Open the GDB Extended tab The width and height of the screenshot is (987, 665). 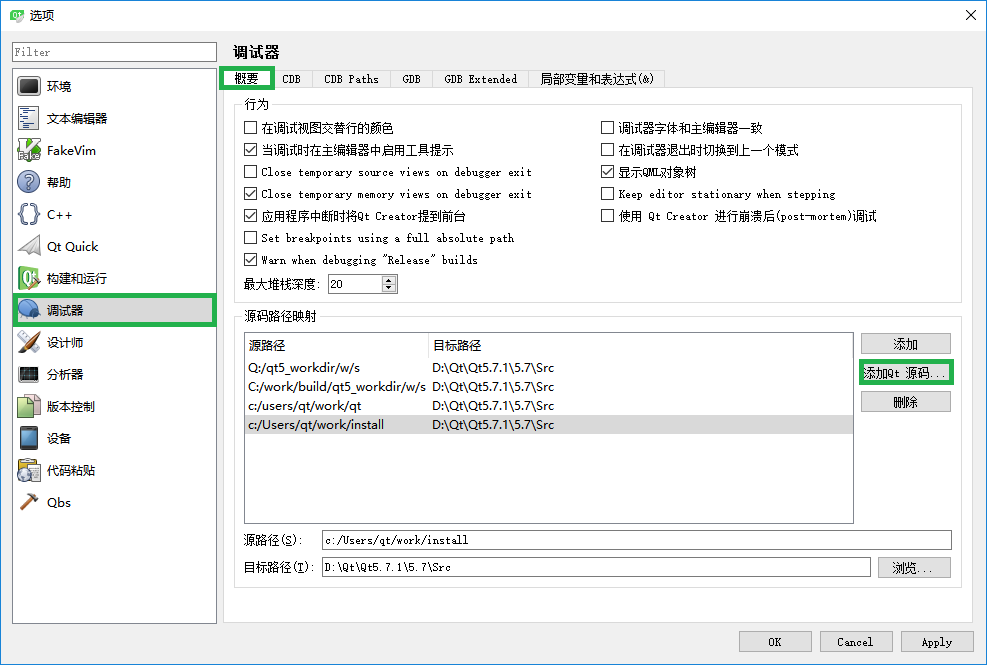click(481, 78)
